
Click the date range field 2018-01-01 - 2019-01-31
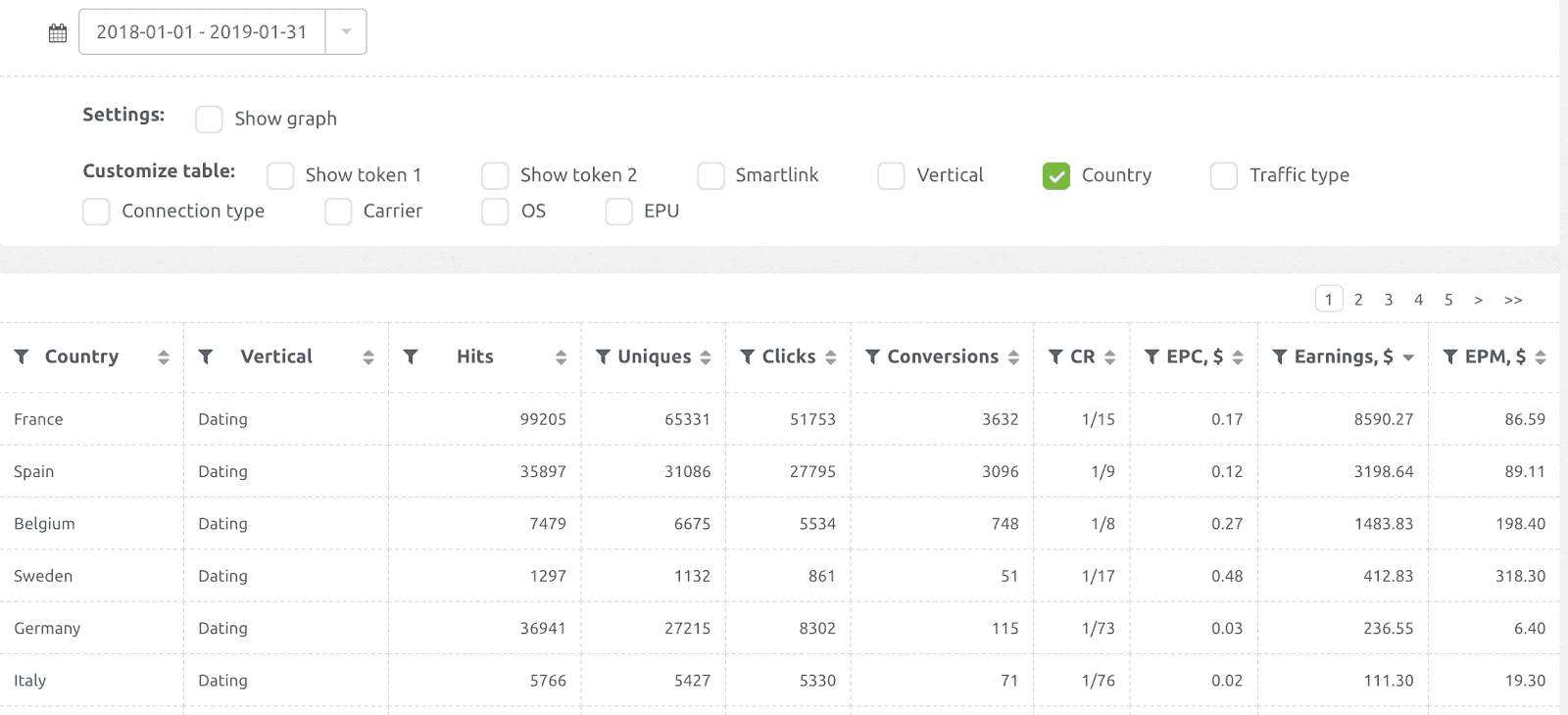(x=202, y=32)
